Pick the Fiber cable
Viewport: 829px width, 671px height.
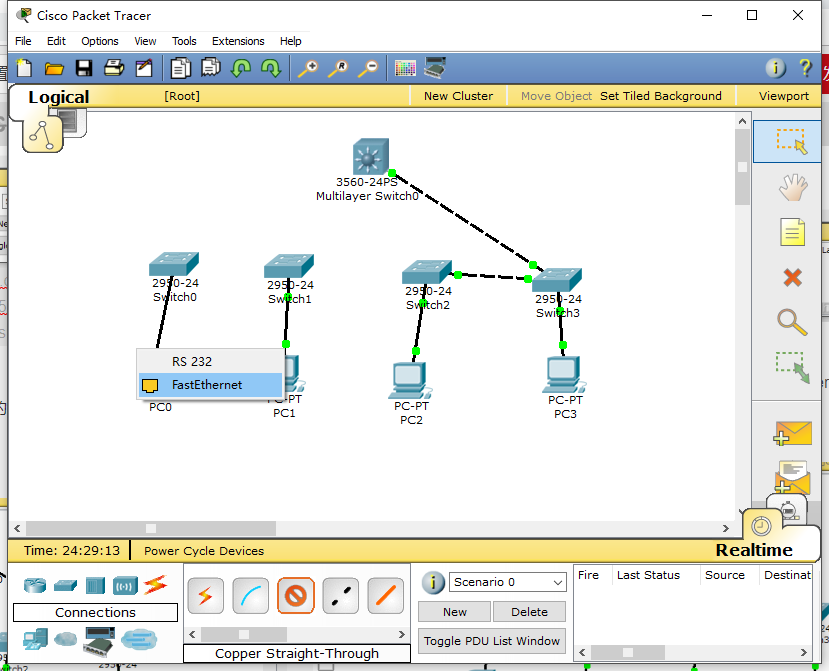tap(385, 596)
